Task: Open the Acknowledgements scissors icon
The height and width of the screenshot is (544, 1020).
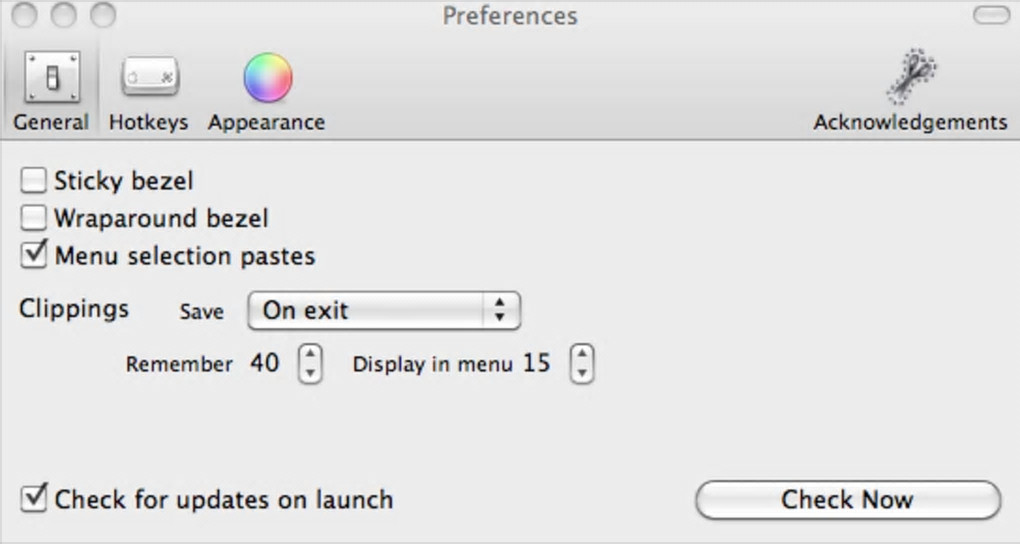Action: pyautogui.click(x=910, y=78)
